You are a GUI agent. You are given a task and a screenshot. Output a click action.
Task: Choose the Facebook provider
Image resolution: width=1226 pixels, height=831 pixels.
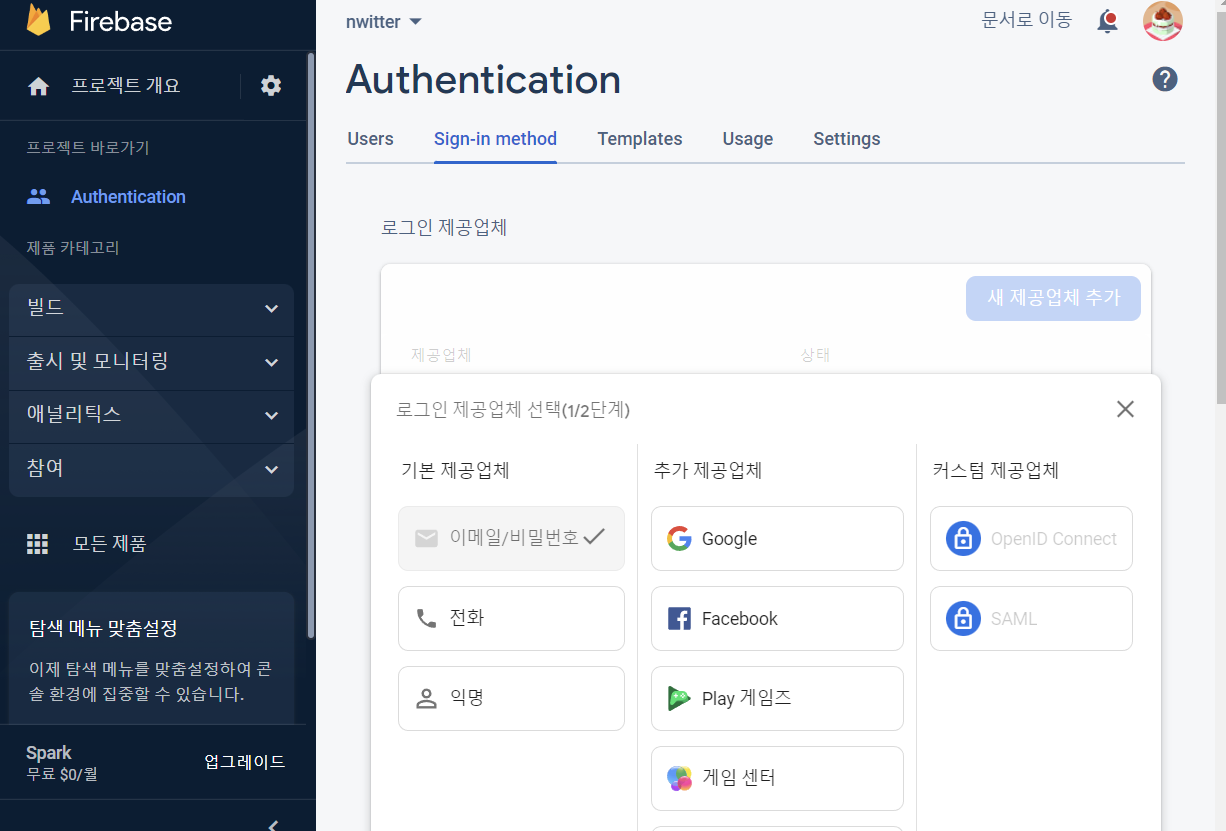[x=777, y=618]
